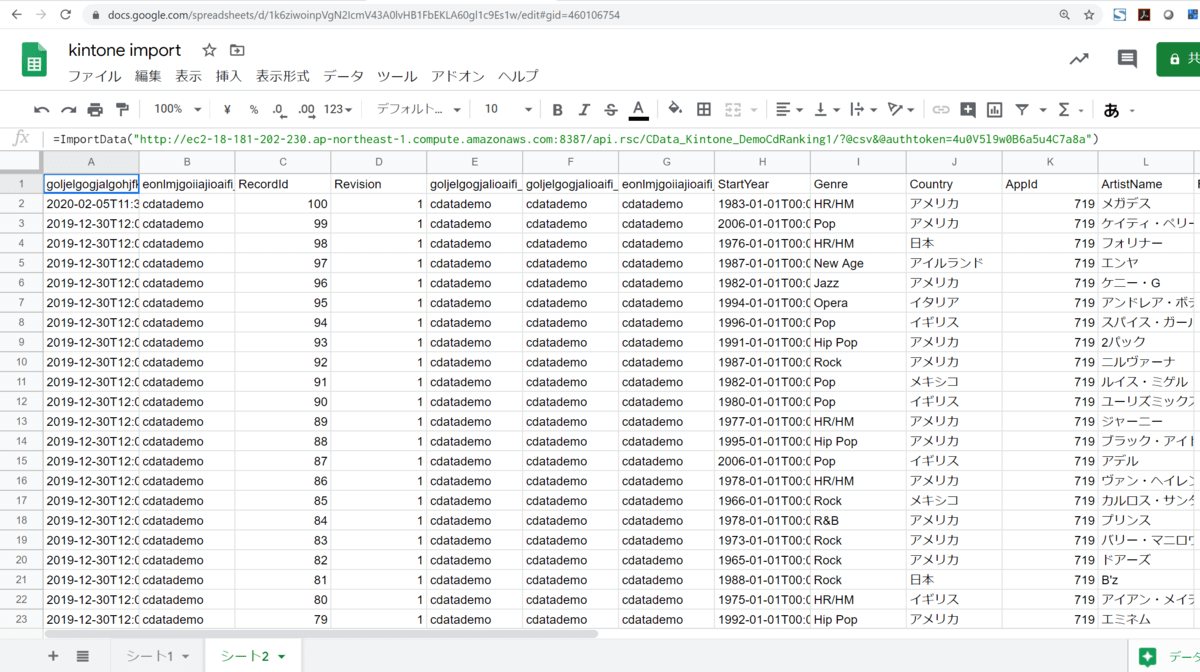Image resolution: width=1200 pixels, height=672 pixels.
Task: Expand the font size 10 dropdown
Action: (x=507, y=110)
